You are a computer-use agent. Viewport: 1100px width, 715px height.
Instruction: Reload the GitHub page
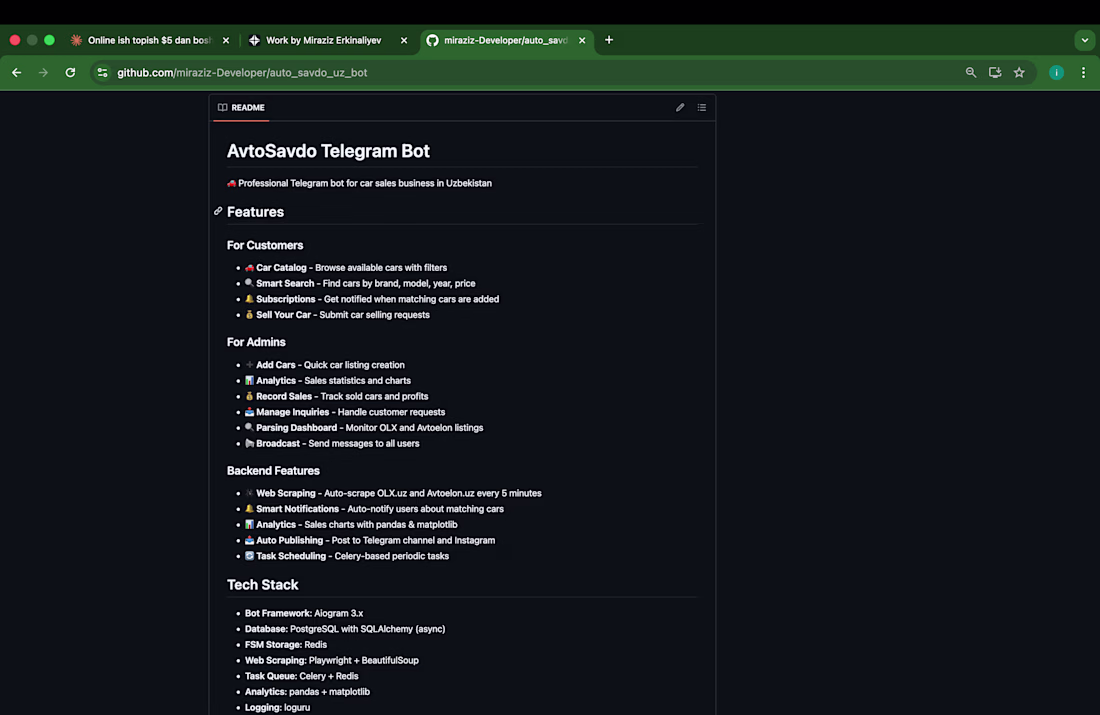[x=70, y=72]
